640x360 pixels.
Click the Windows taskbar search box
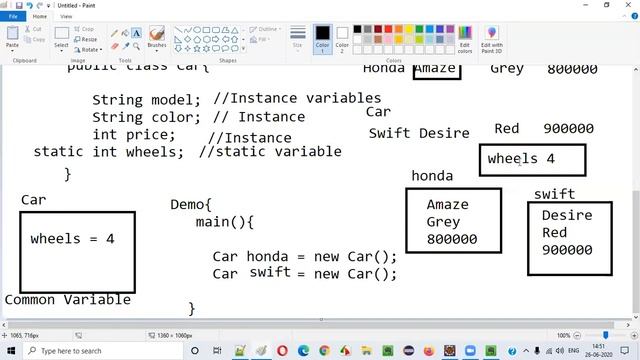pyautogui.click(x=103, y=351)
